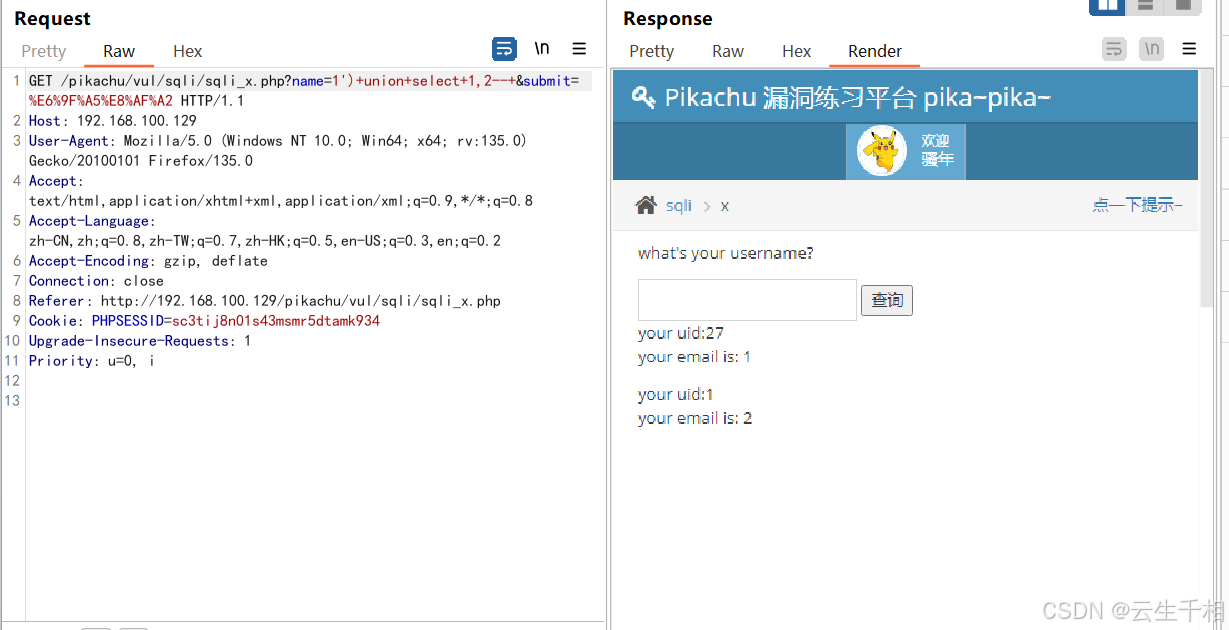Viewport: 1229px width, 630px height.
Task: Click the Host header line
Action: pyautogui.click(x=113, y=121)
